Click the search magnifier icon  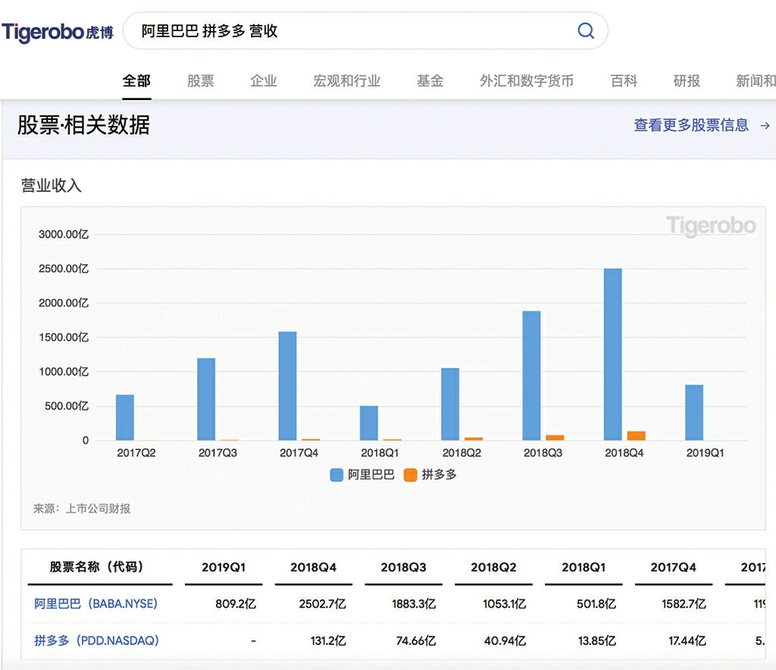tap(585, 31)
